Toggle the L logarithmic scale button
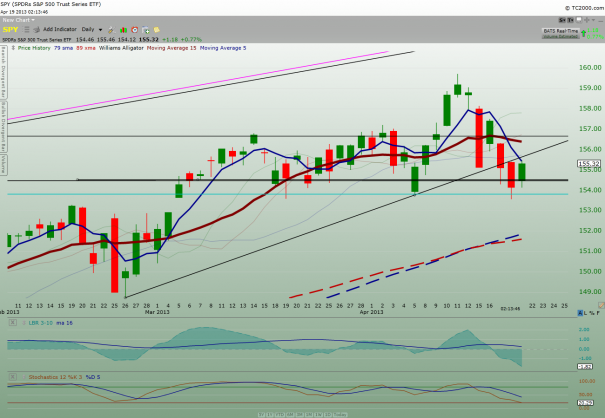Viewport: 605px width, 418px height. [x=586, y=313]
